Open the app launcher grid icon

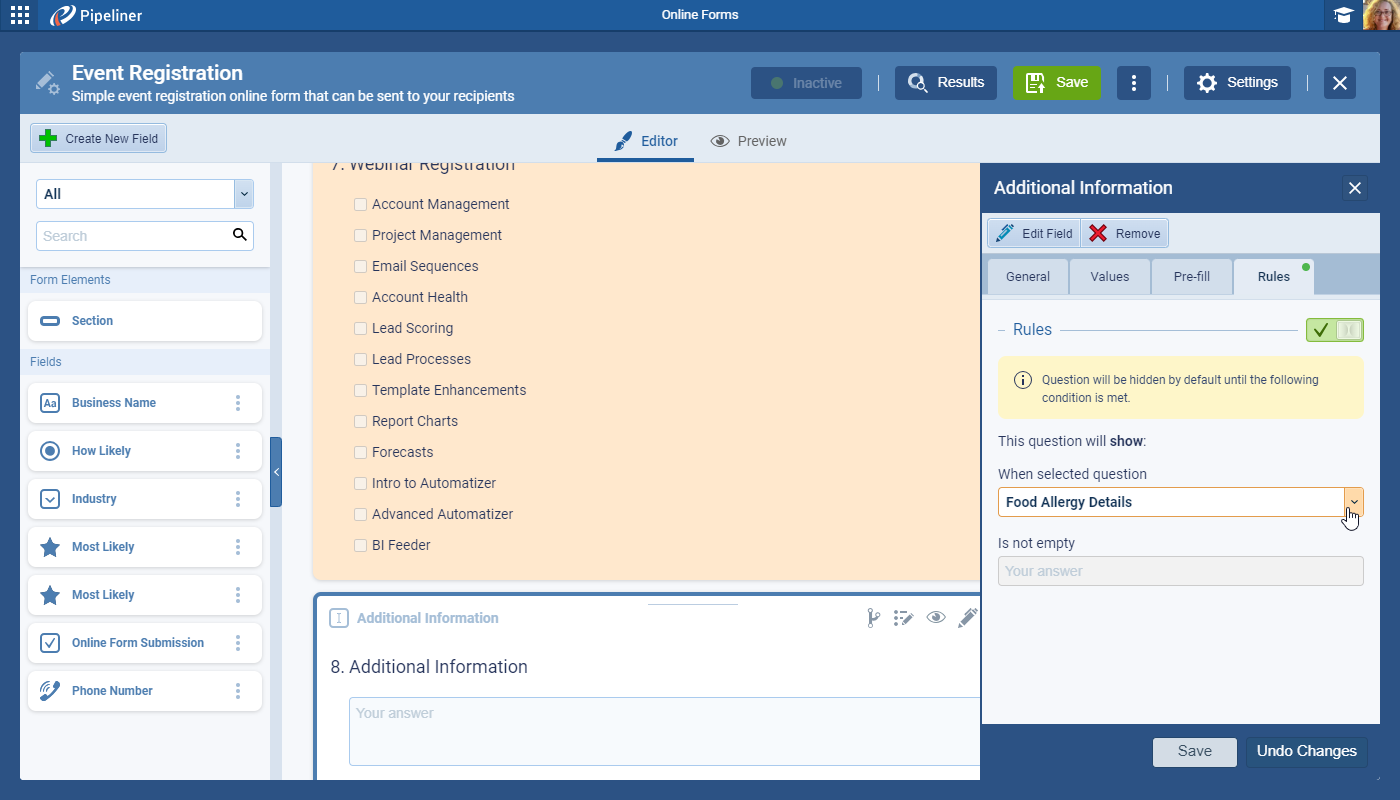coord(20,15)
